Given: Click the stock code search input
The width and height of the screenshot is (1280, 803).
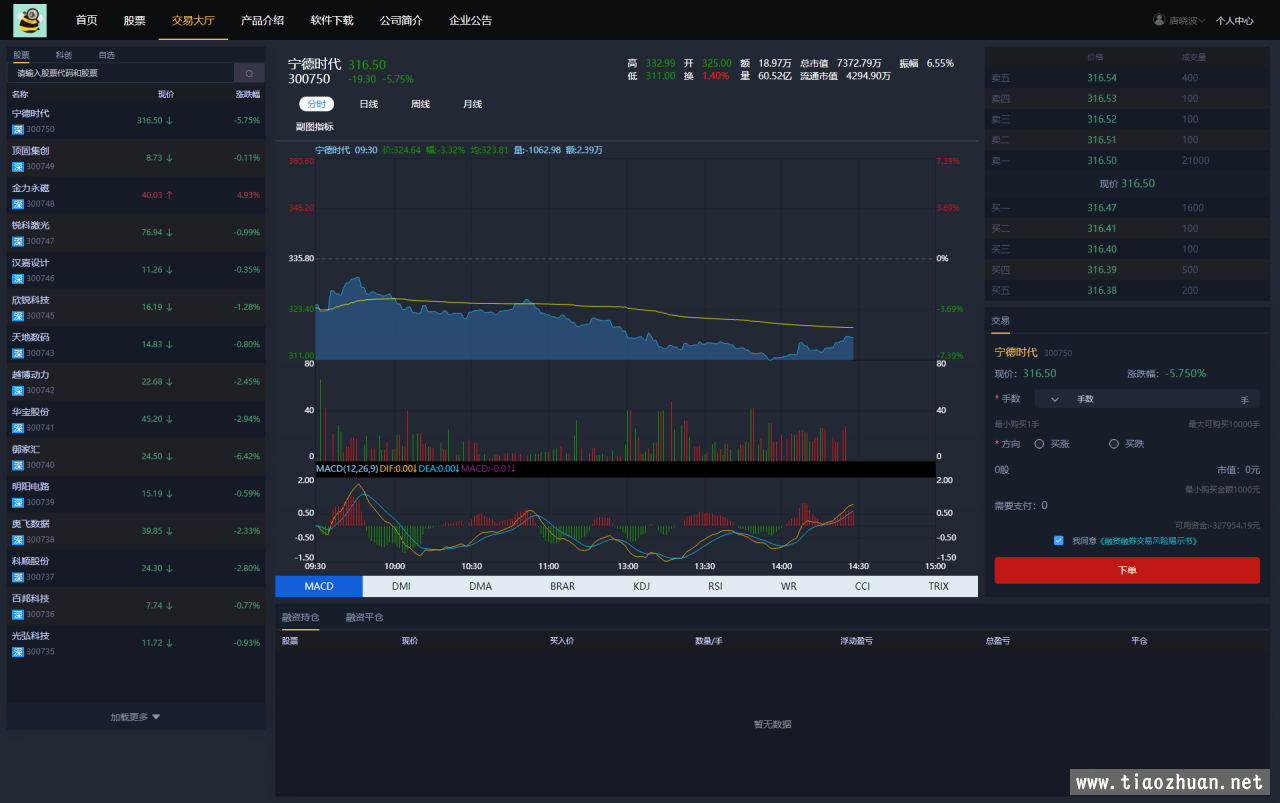Looking at the screenshot, I should tap(121, 73).
